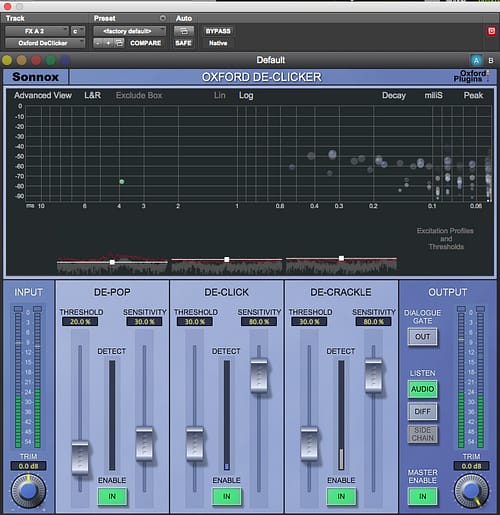Screen dimensions: 500x515
Task: Open the Oxford DeClicker plug-in selector
Action: point(45,43)
